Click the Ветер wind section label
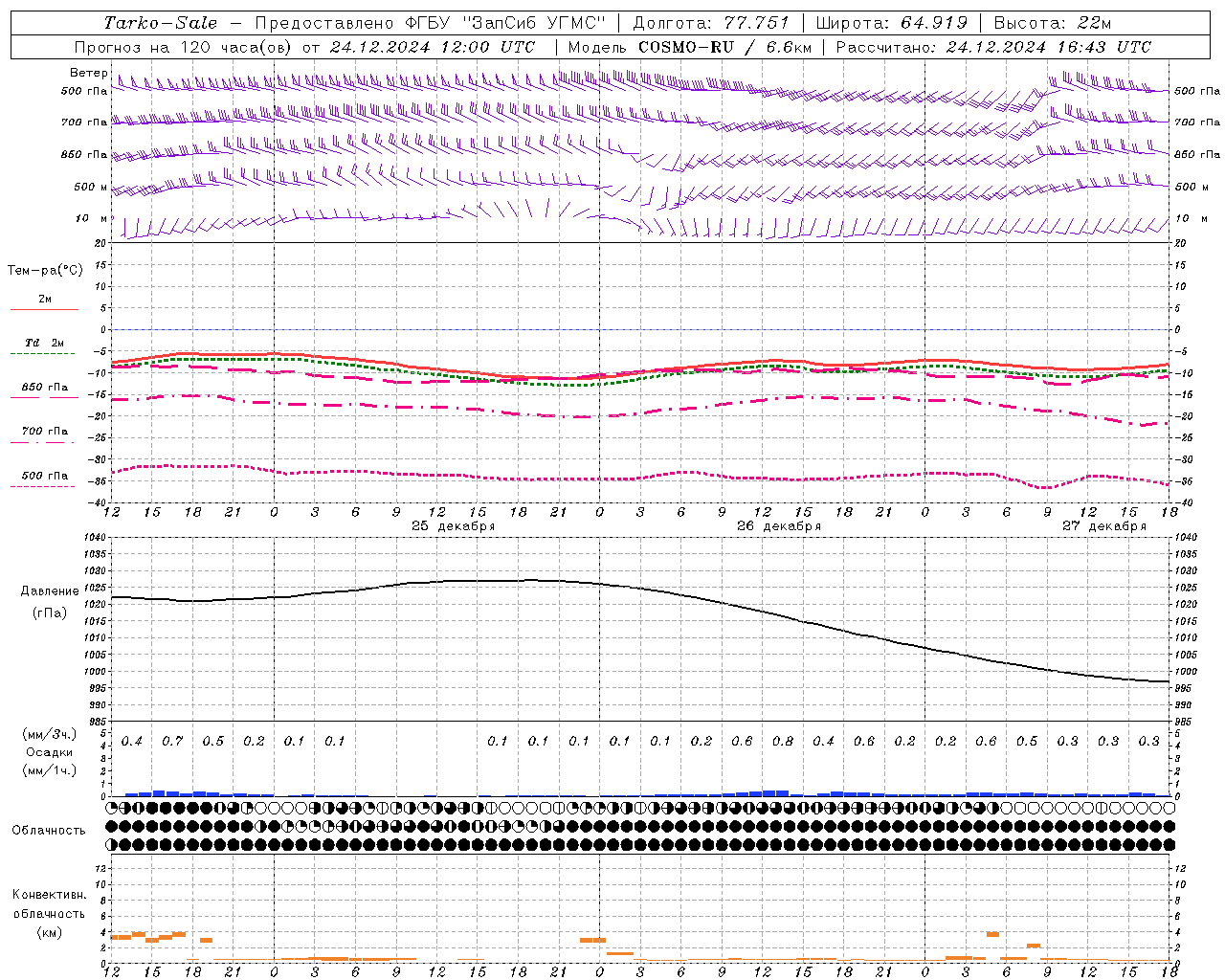This screenshot has height=980, width=1225. coord(89,73)
